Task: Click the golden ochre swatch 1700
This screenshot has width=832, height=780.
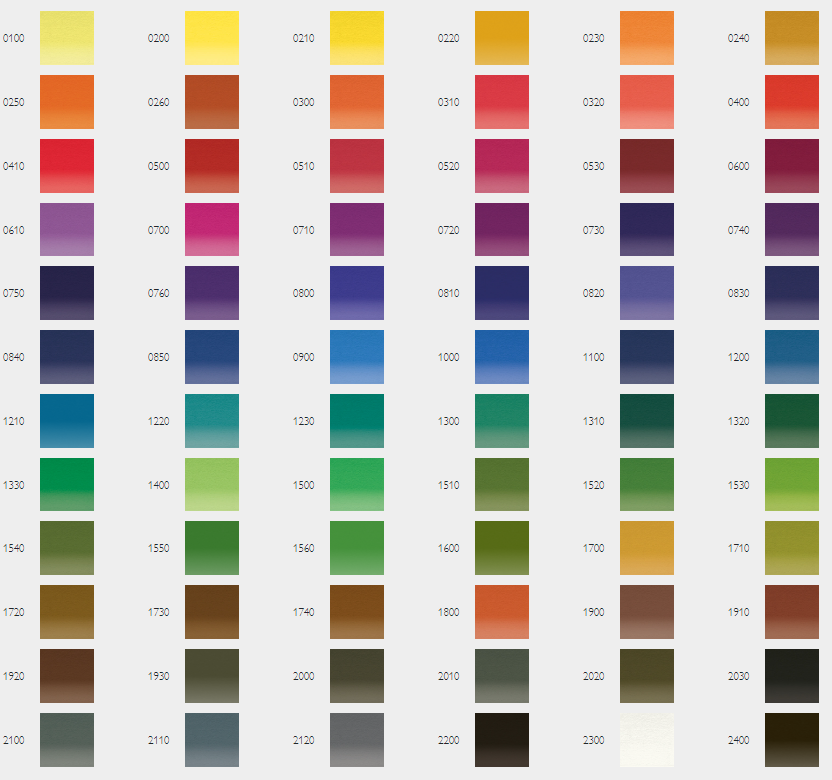Action: point(647,548)
